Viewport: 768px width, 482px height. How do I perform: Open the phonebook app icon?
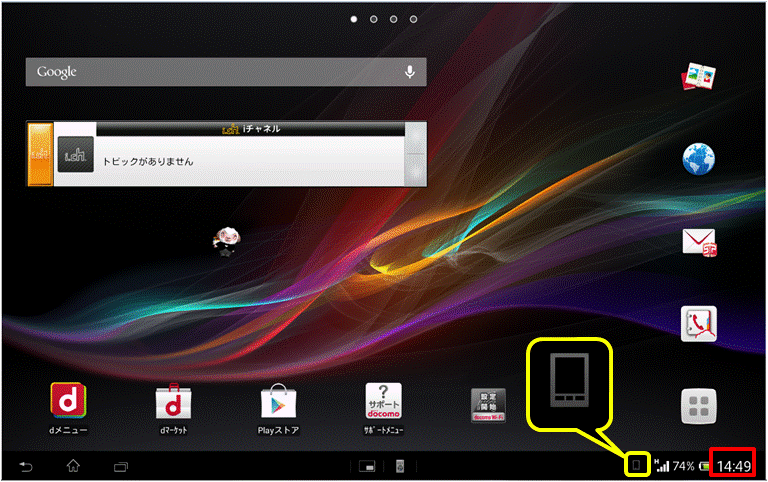click(699, 323)
